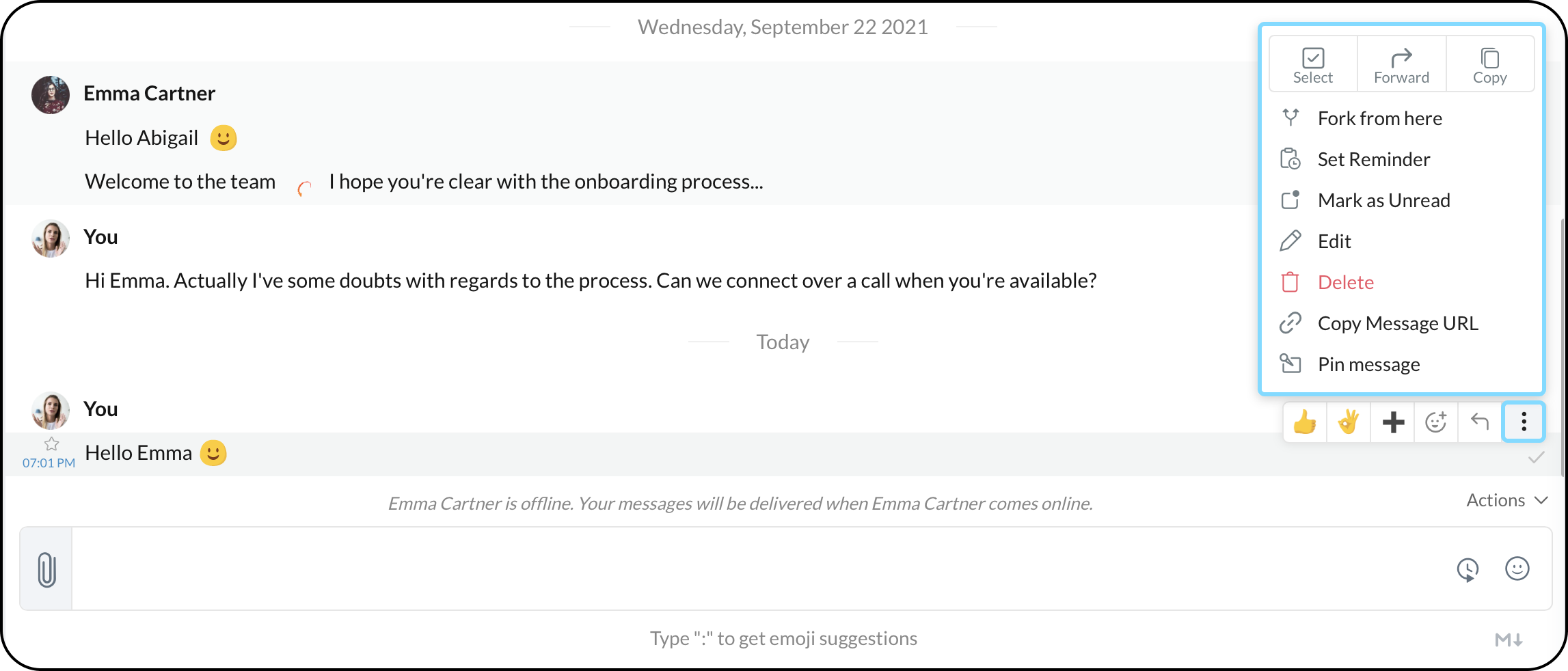Screen dimensions: 1568x671
Task: Toggle the Markdown formatting indicator
Action: (x=1509, y=640)
